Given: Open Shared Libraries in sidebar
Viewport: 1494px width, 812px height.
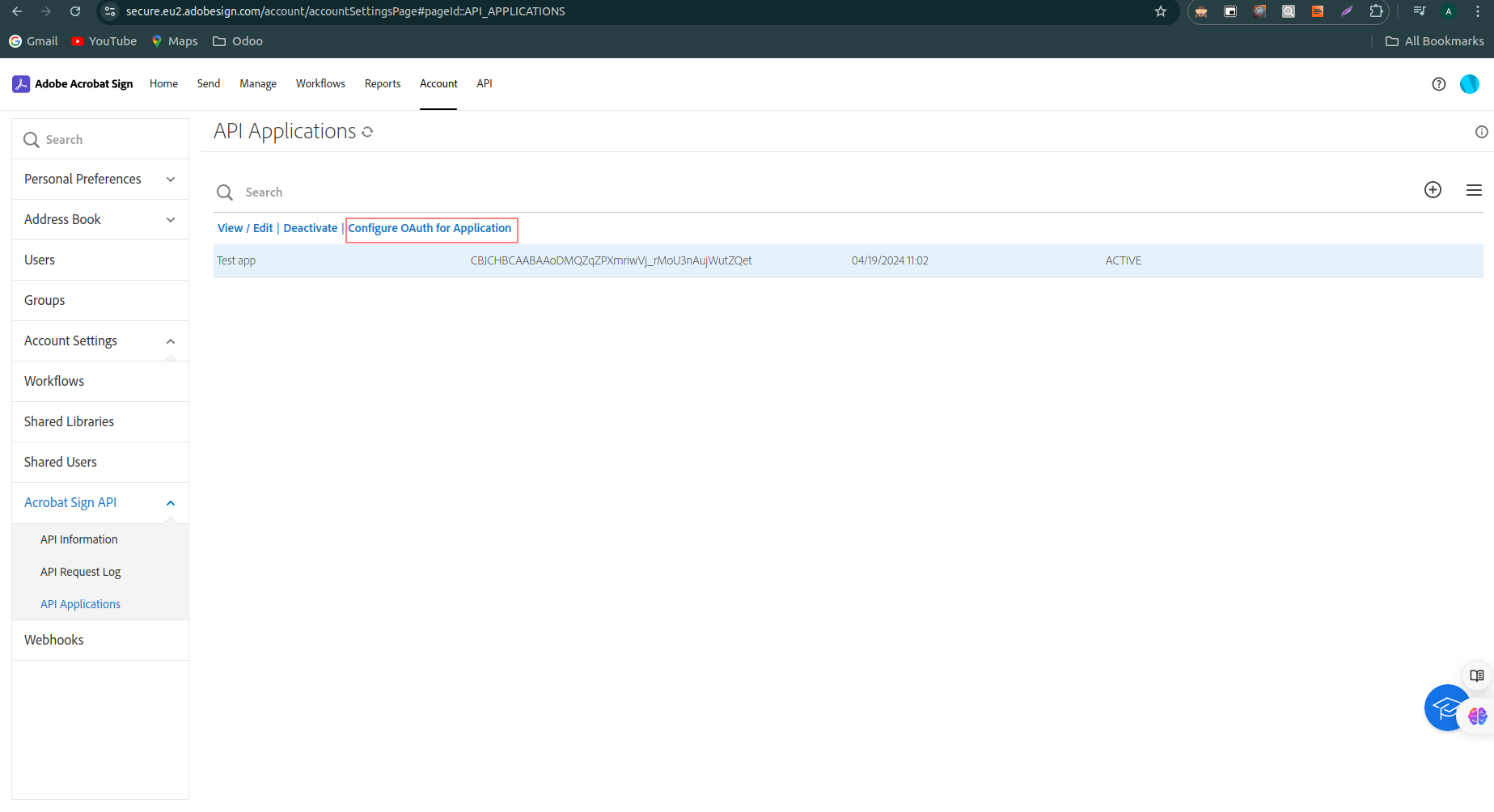Looking at the screenshot, I should (100, 422).
